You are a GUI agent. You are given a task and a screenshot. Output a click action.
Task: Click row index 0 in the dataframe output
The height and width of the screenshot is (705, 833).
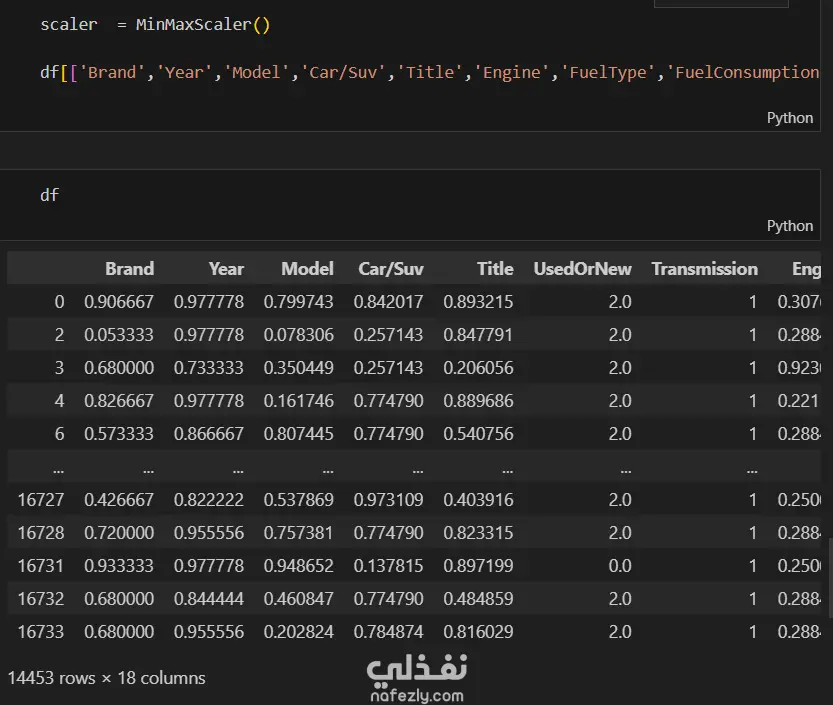pos(58,302)
